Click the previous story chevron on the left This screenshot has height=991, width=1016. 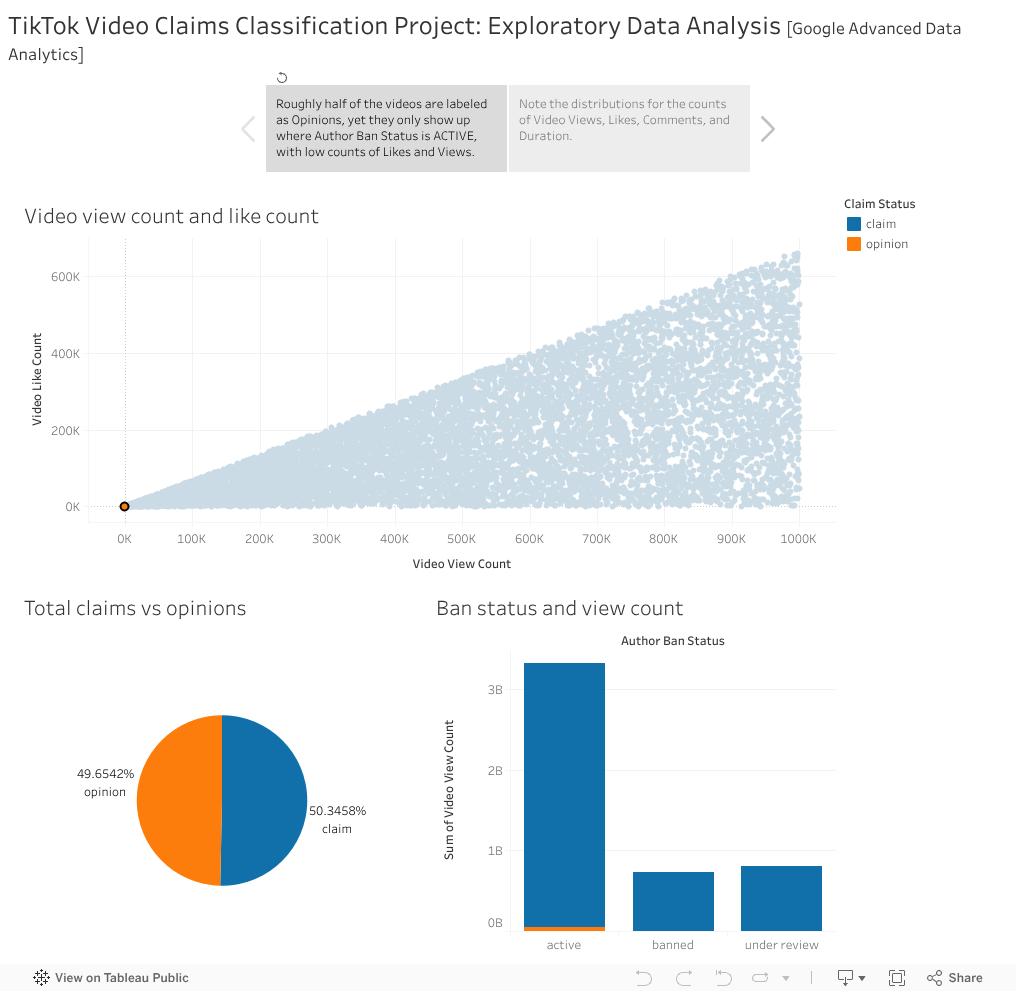point(248,128)
